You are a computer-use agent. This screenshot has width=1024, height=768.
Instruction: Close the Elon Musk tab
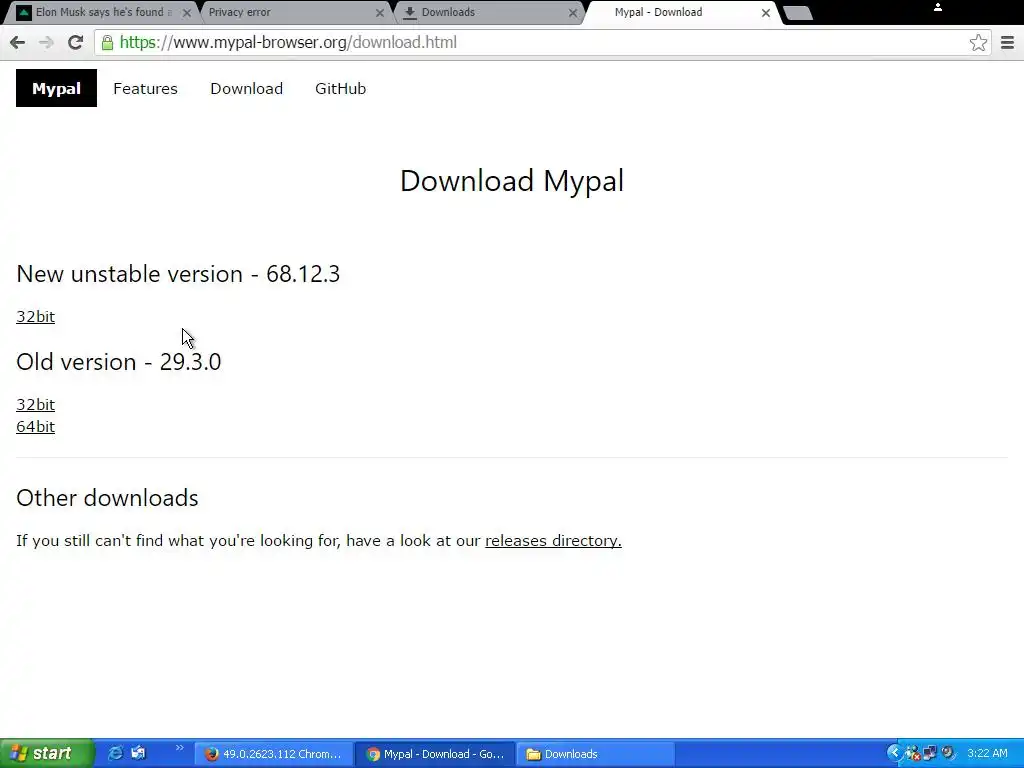pyautogui.click(x=187, y=12)
